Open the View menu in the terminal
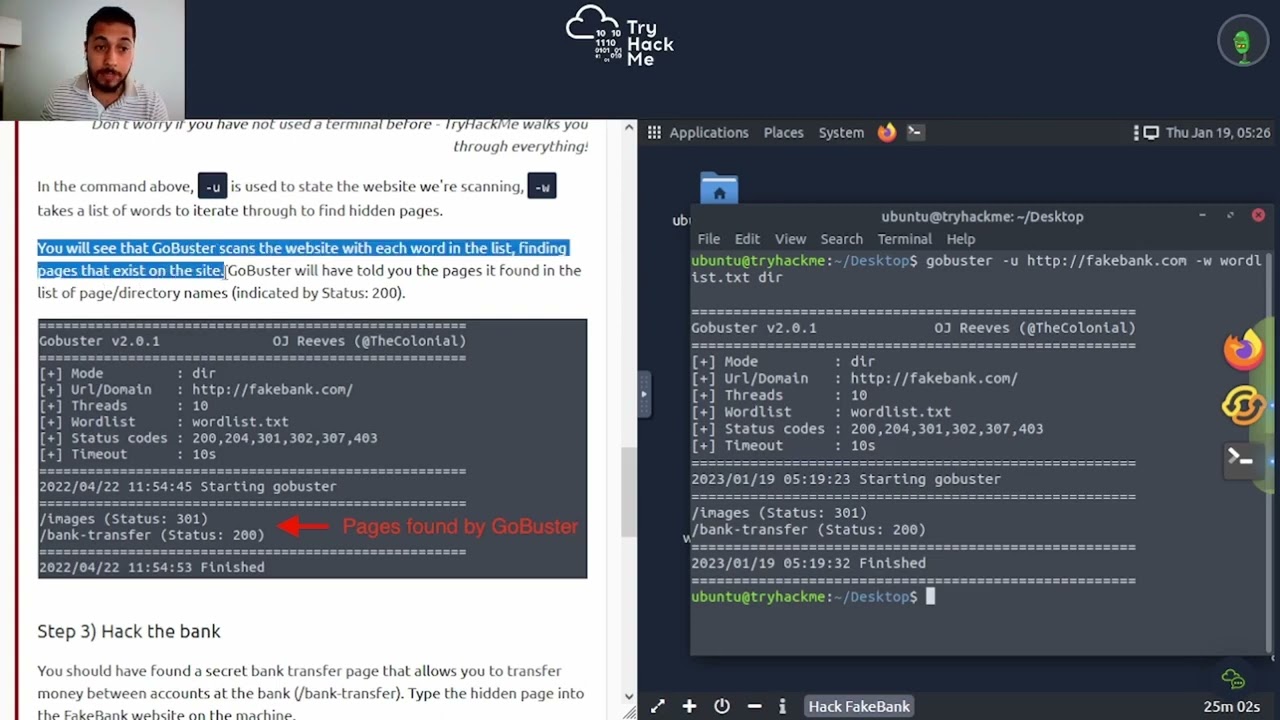 point(790,239)
